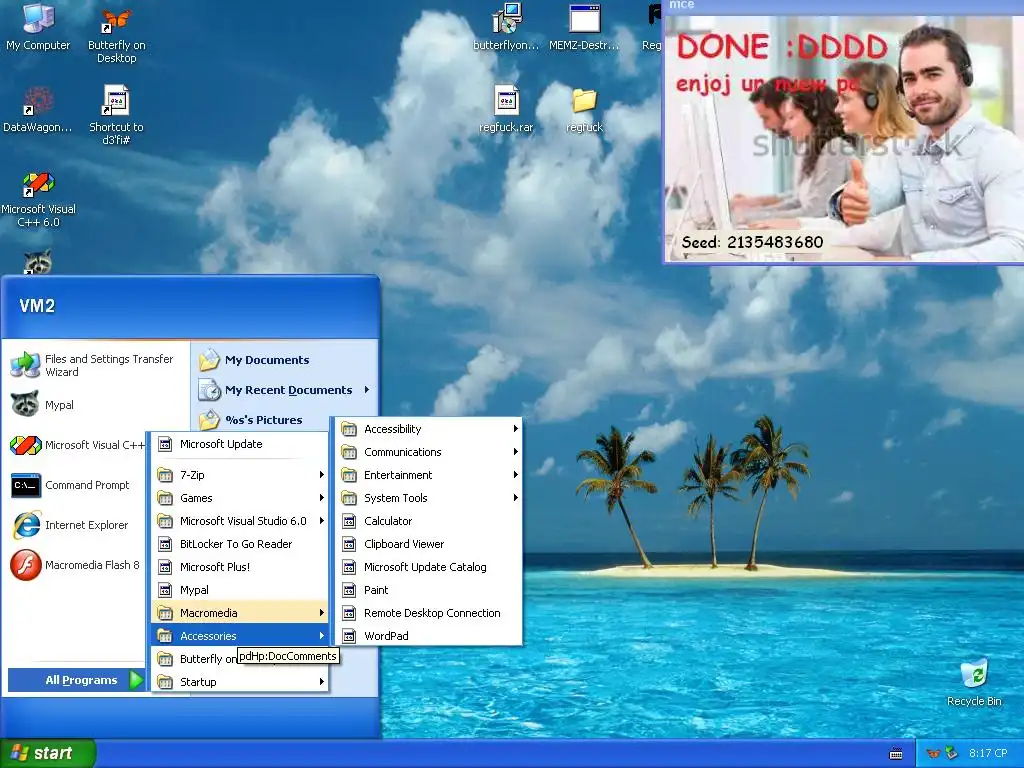
Task: Launch Paint from Accessories menu
Action: [427, 590]
